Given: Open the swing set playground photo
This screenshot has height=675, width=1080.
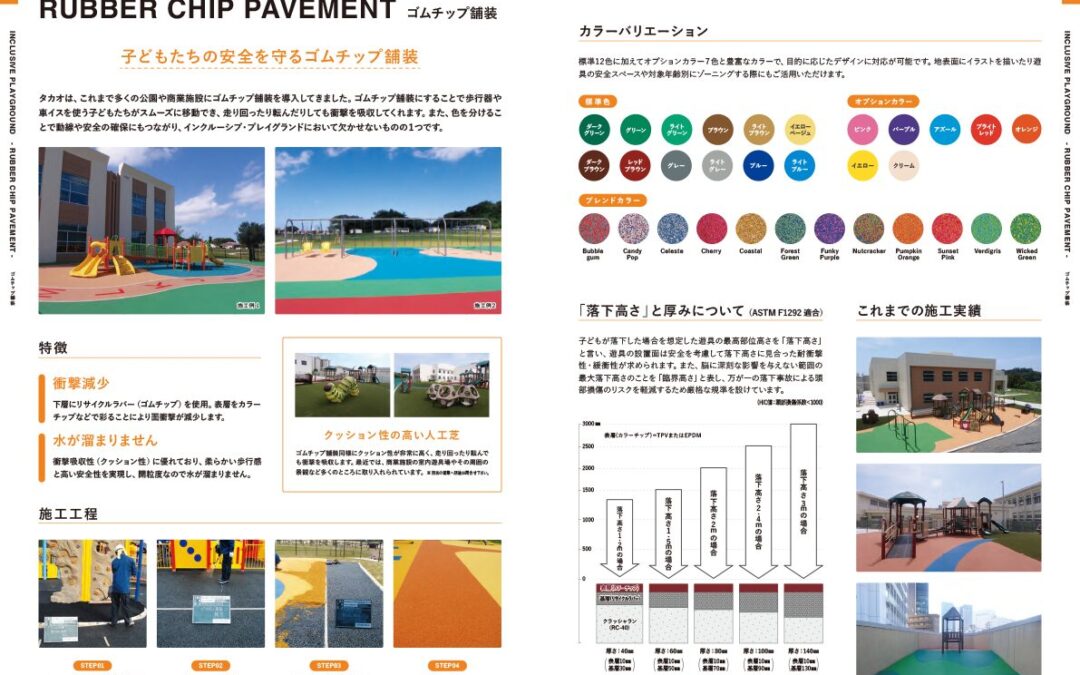Looking at the screenshot, I should coord(388,230).
